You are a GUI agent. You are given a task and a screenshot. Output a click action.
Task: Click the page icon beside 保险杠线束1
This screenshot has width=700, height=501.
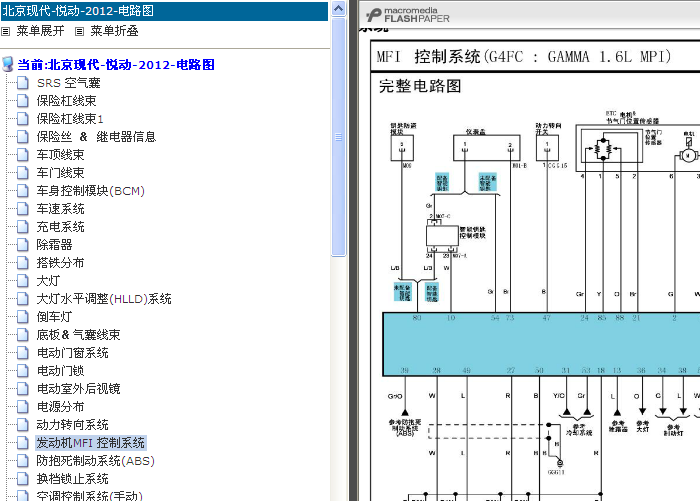tap(23, 118)
